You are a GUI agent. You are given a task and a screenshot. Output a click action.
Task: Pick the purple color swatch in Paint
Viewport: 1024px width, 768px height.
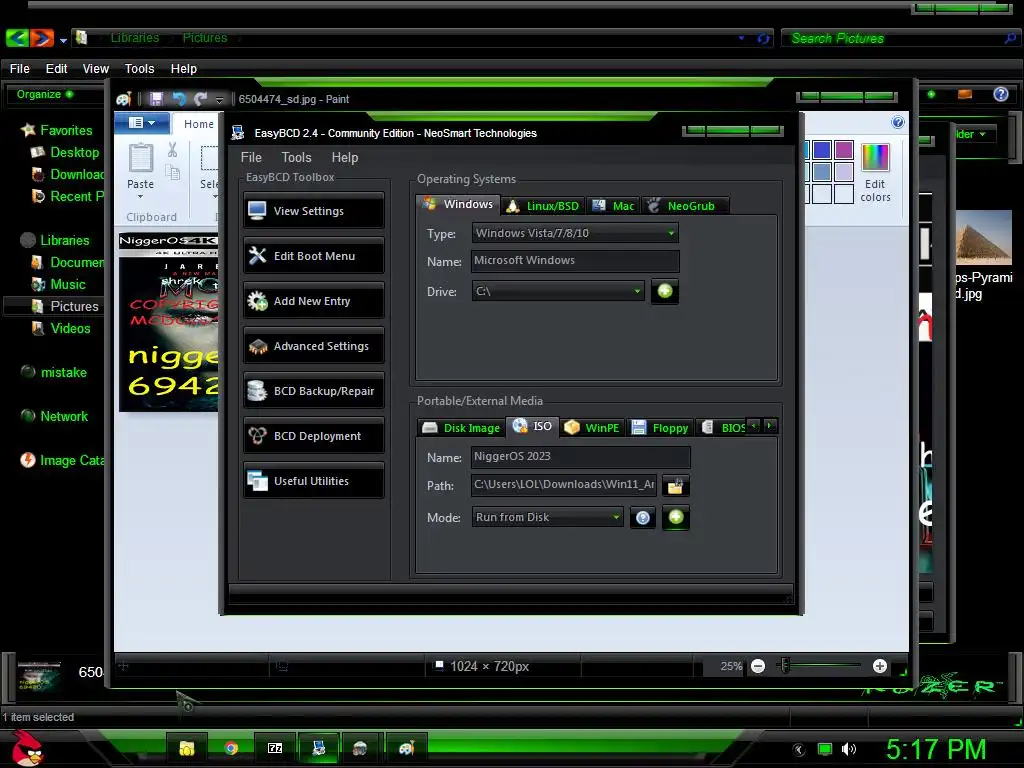[844, 150]
